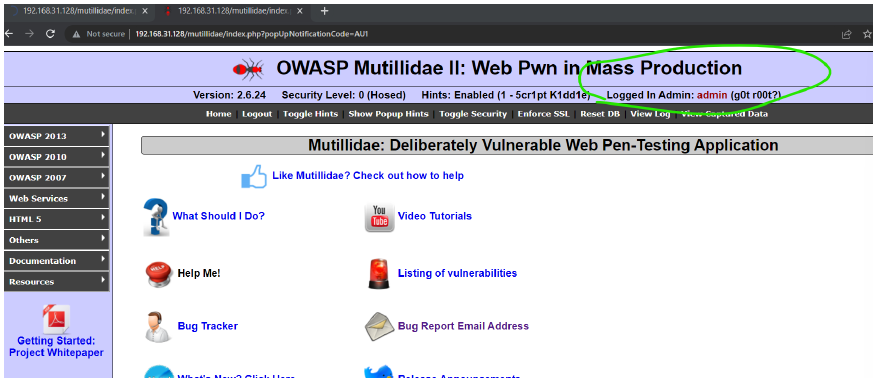Open Listing of vulnerabilities link
Screen dimensions: 877x382
(458, 273)
